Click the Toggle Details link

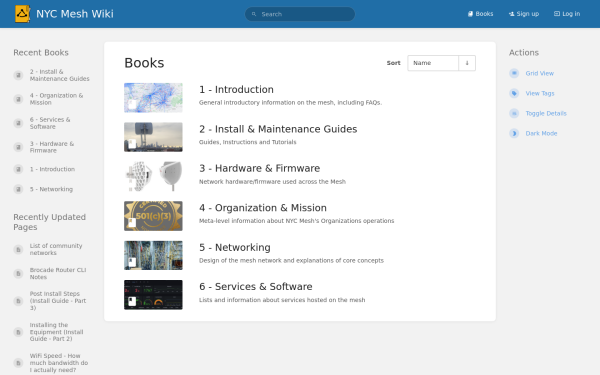(x=546, y=113)
